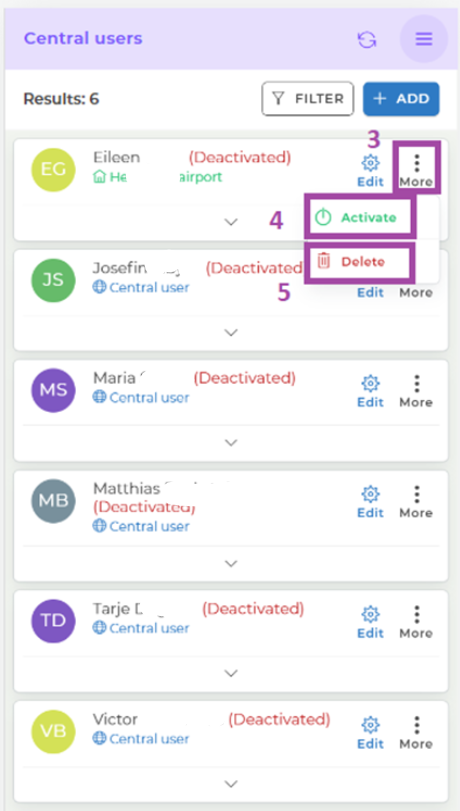Choose Delete in the More dropdown
The image size is (460, 811).
(360, 262)
